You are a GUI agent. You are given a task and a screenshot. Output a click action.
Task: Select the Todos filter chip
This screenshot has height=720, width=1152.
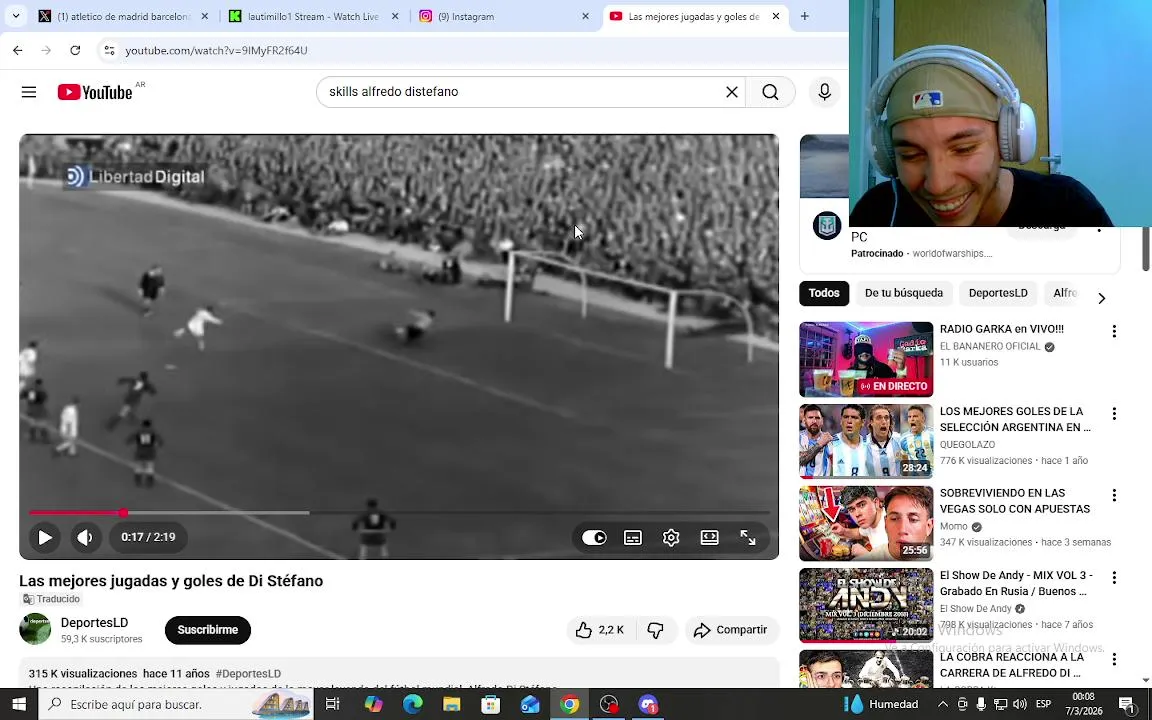[x=824, y=293]
